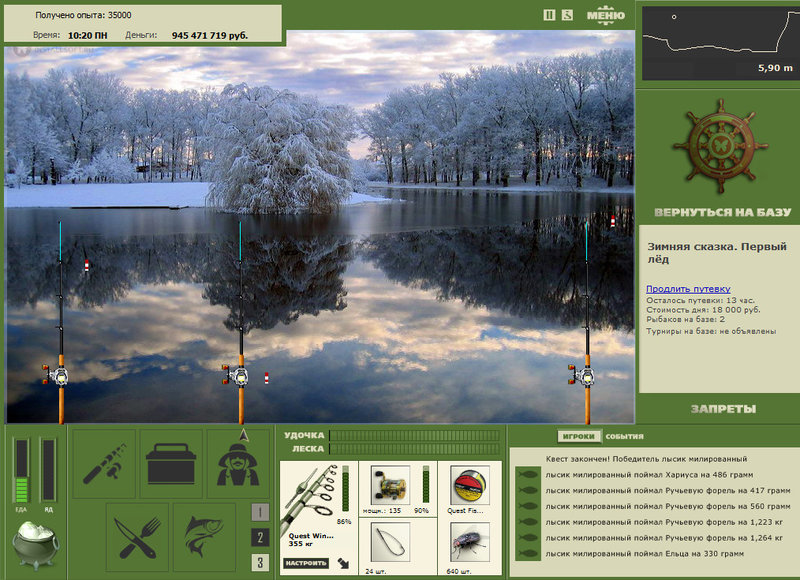
Task: Click the Продлить путевку link
Action: [688, 289]
